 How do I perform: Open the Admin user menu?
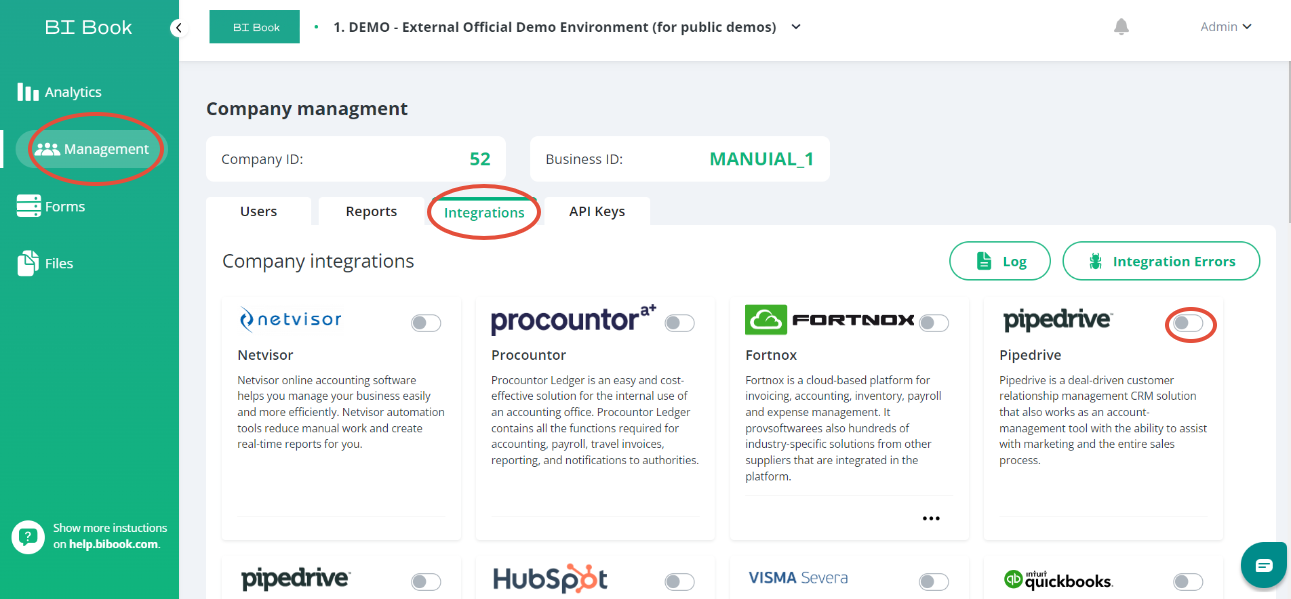[x=1226, y=27]
